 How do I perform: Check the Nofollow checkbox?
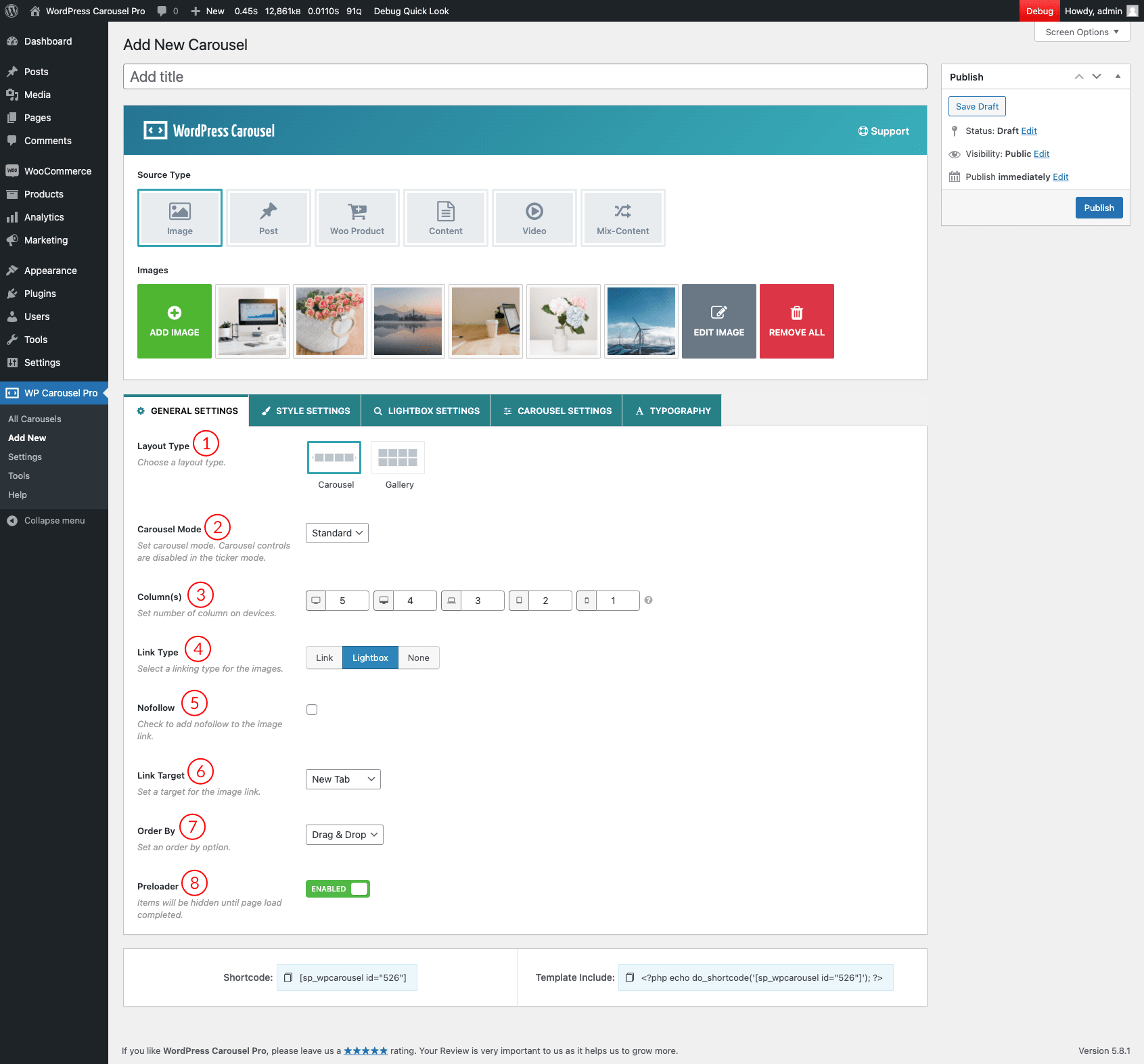pyautogui.click(x=312, y=710)
